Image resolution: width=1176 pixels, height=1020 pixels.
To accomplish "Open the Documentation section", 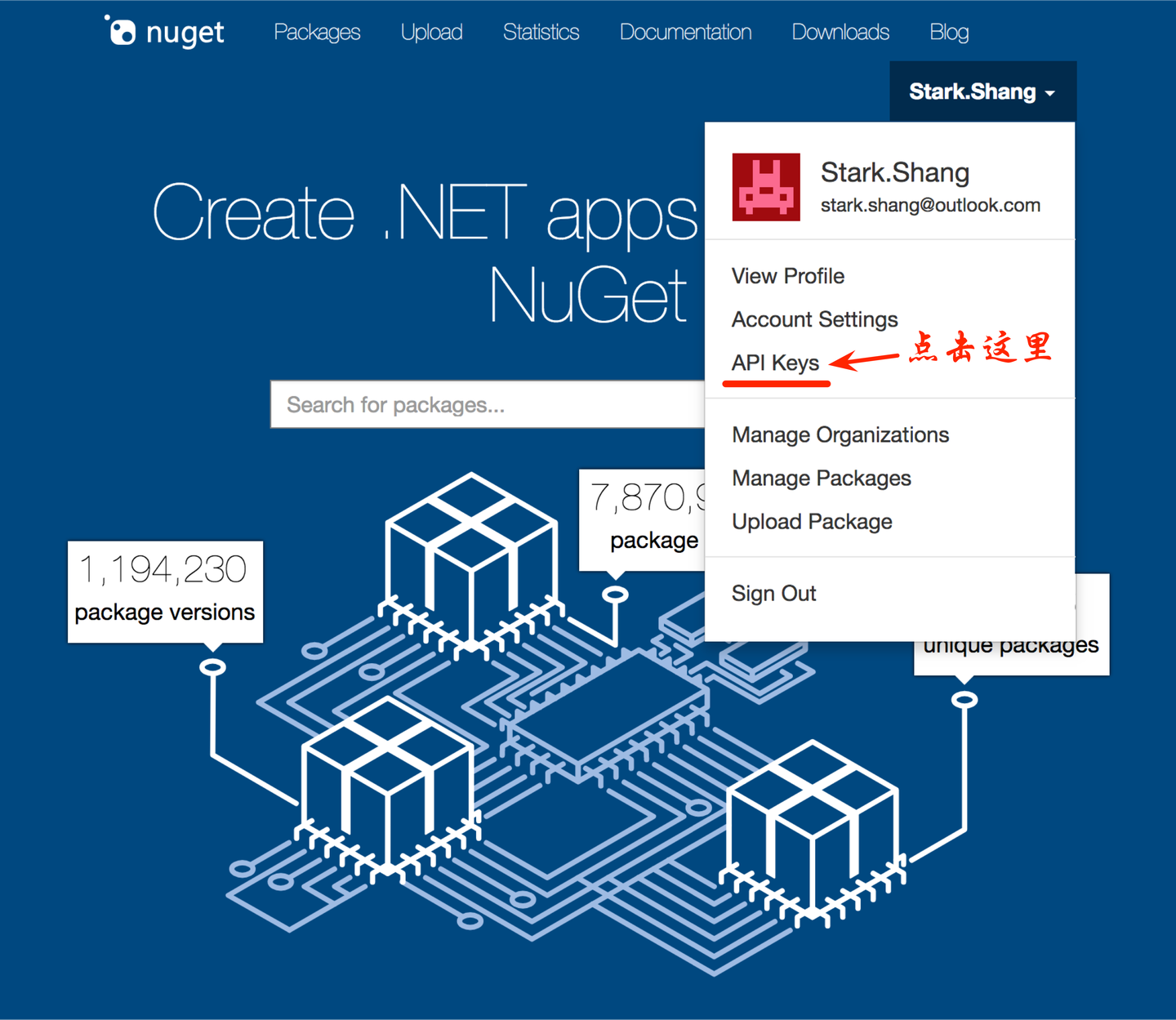I will click(x=686, y=32).
